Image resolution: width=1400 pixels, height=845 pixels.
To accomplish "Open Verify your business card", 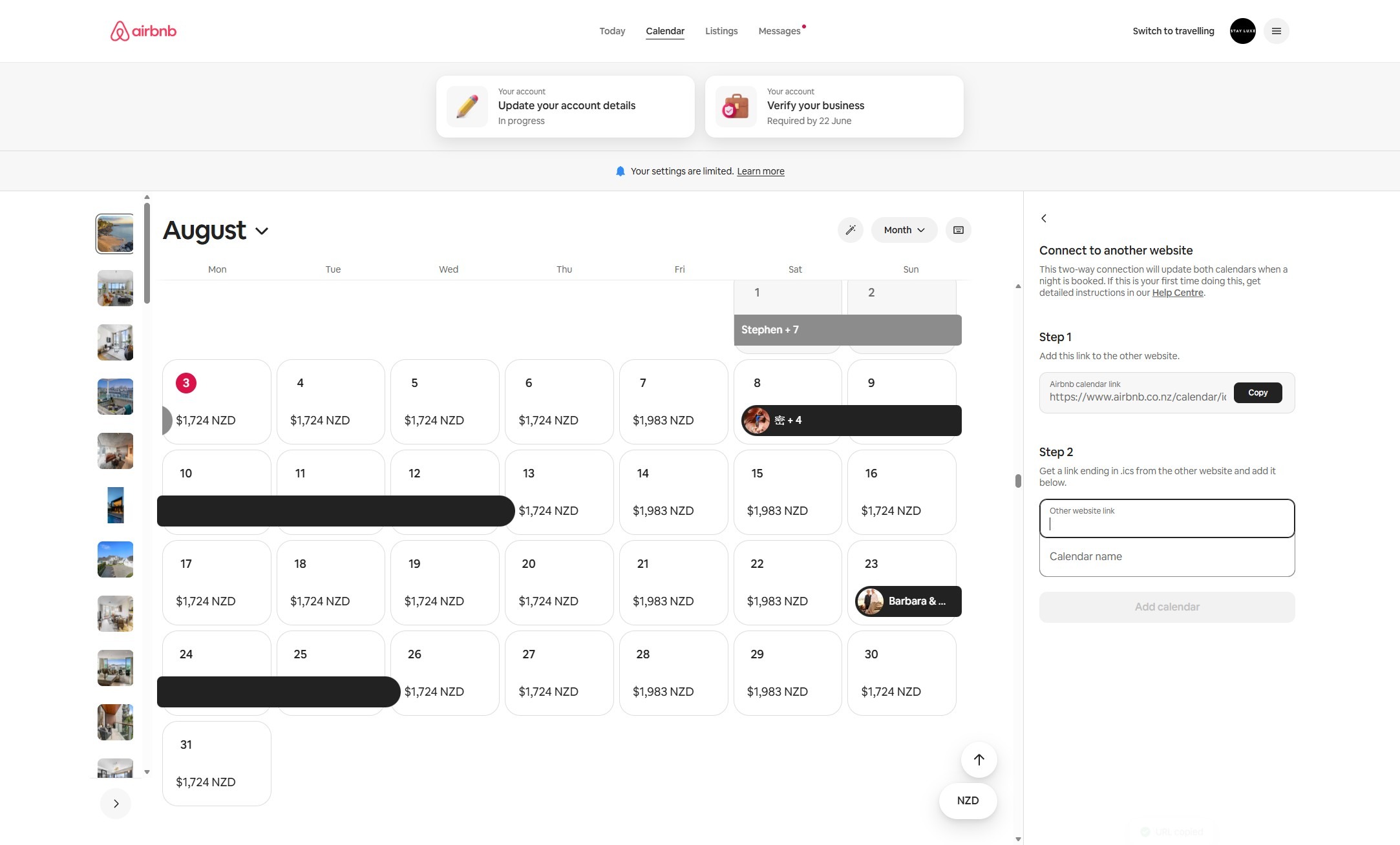I will click(x=834, y=107).
